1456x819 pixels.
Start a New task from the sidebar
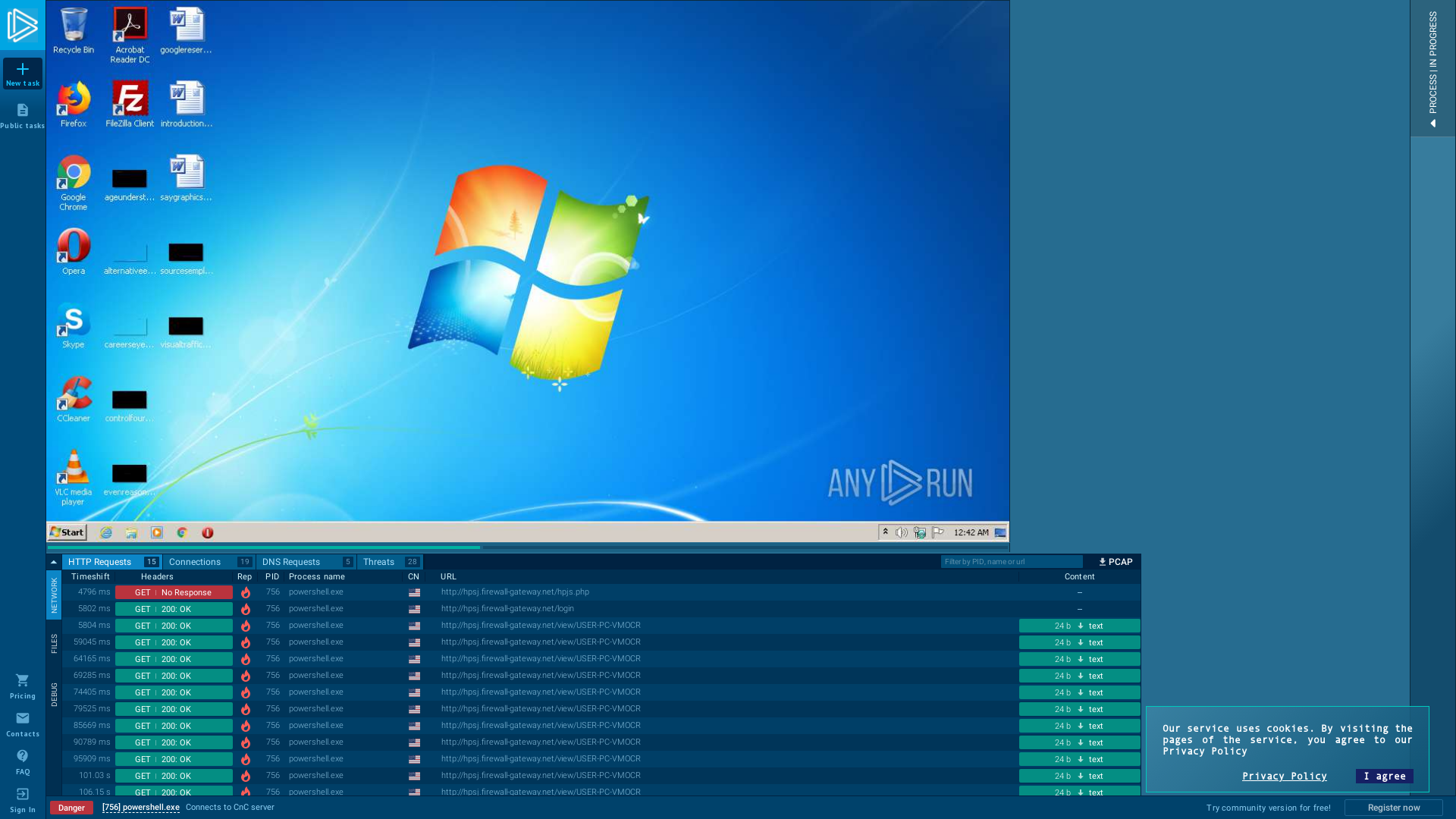tap(23, 74)
